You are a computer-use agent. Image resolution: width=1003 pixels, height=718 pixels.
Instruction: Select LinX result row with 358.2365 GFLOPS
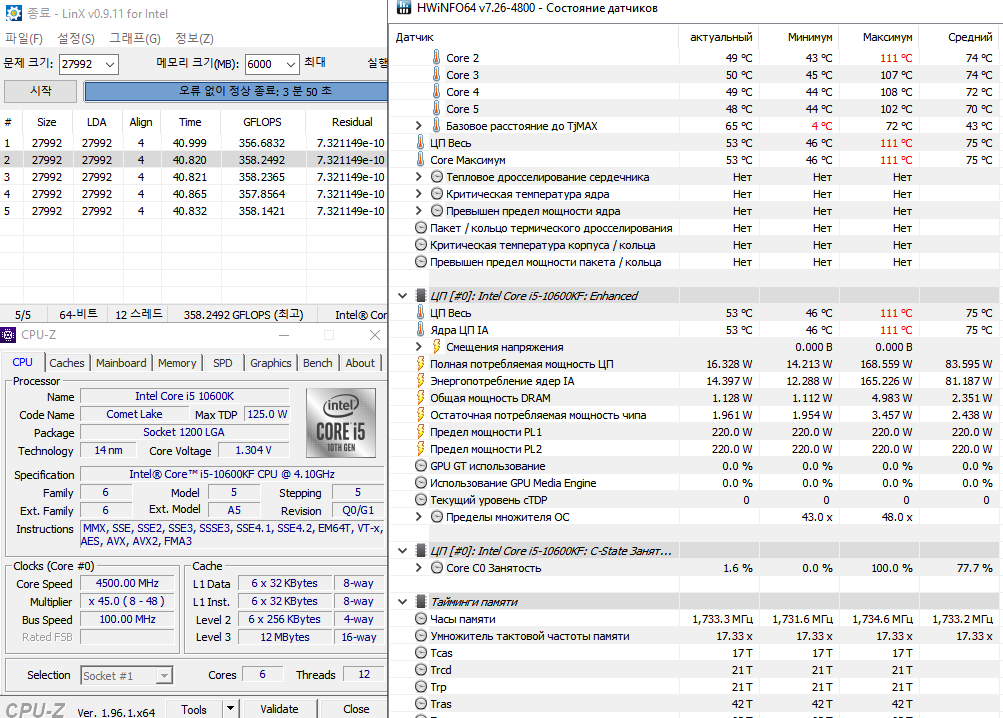coord(194,177)
